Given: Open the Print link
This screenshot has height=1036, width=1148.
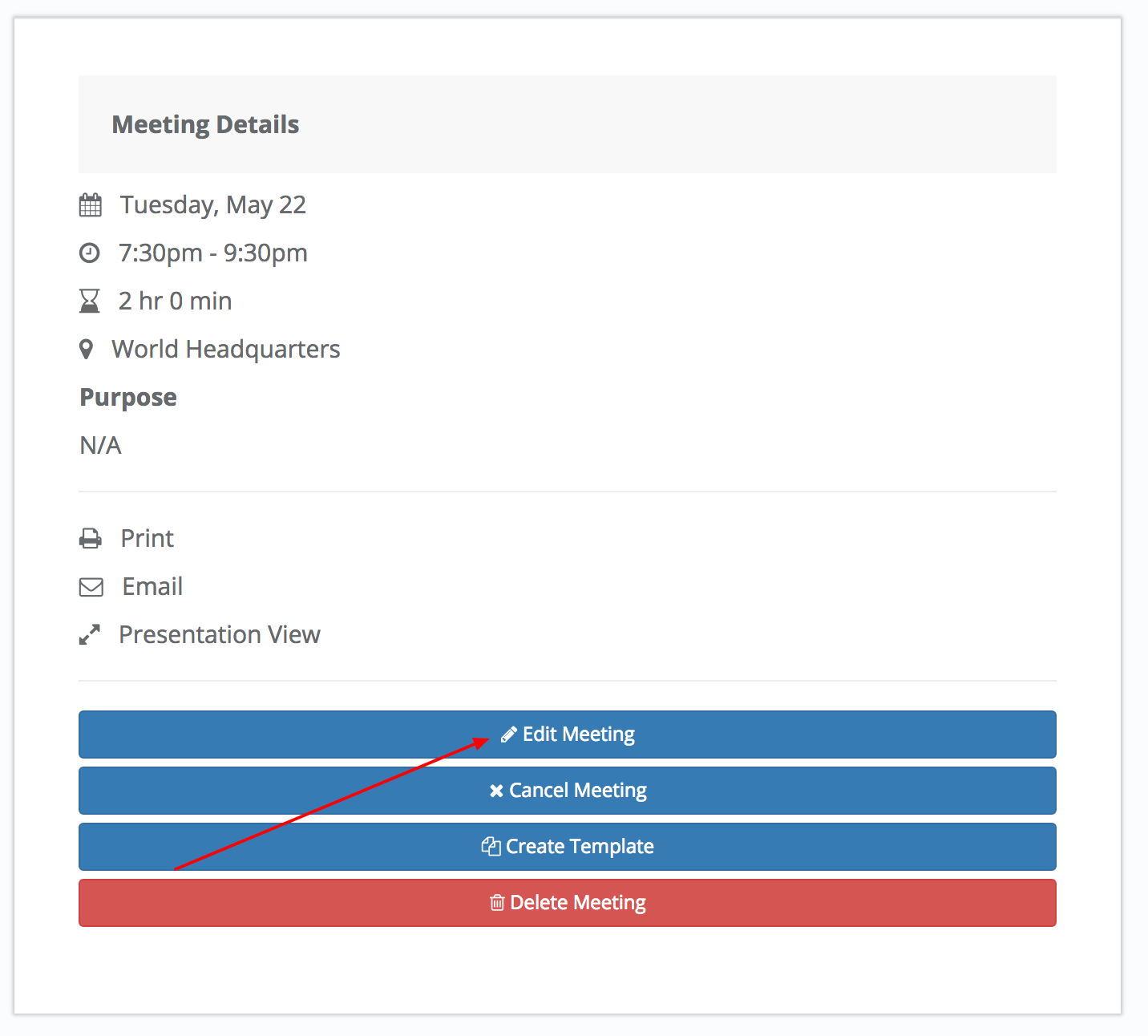Looking at the screenshot, I should coord(147,538).
